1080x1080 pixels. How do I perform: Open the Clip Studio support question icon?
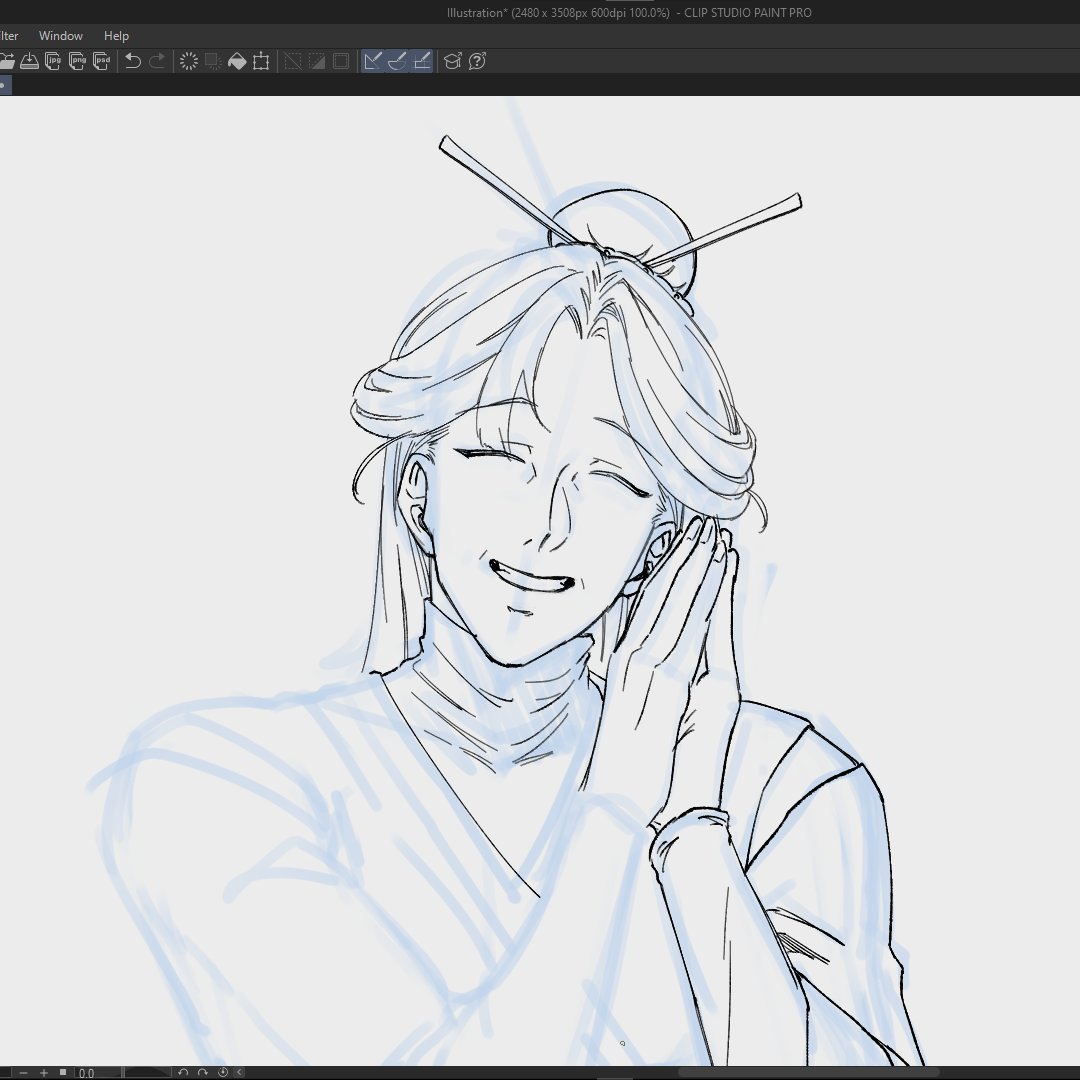(477, 61)
